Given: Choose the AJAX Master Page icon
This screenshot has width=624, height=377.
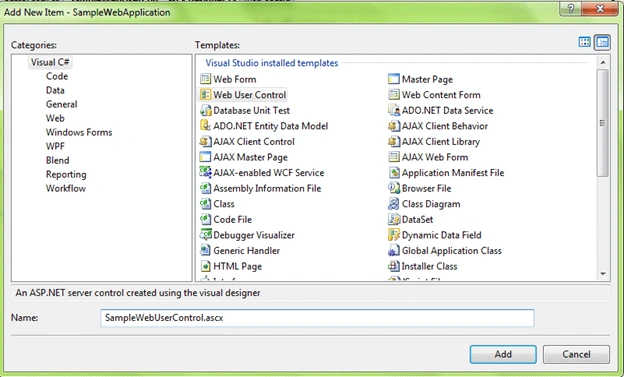Looking at the screenshot, I should [x=205, y=157].
